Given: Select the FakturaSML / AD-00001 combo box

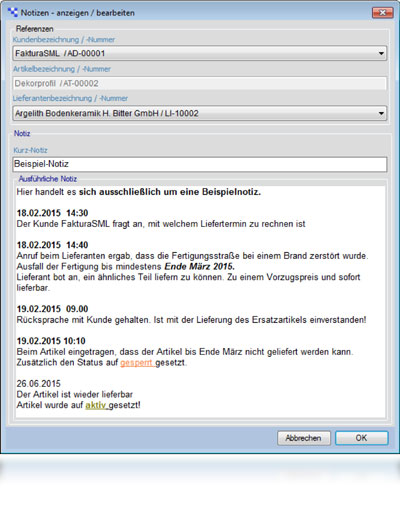Looking at the screenshot, I should tap(200, 53).
